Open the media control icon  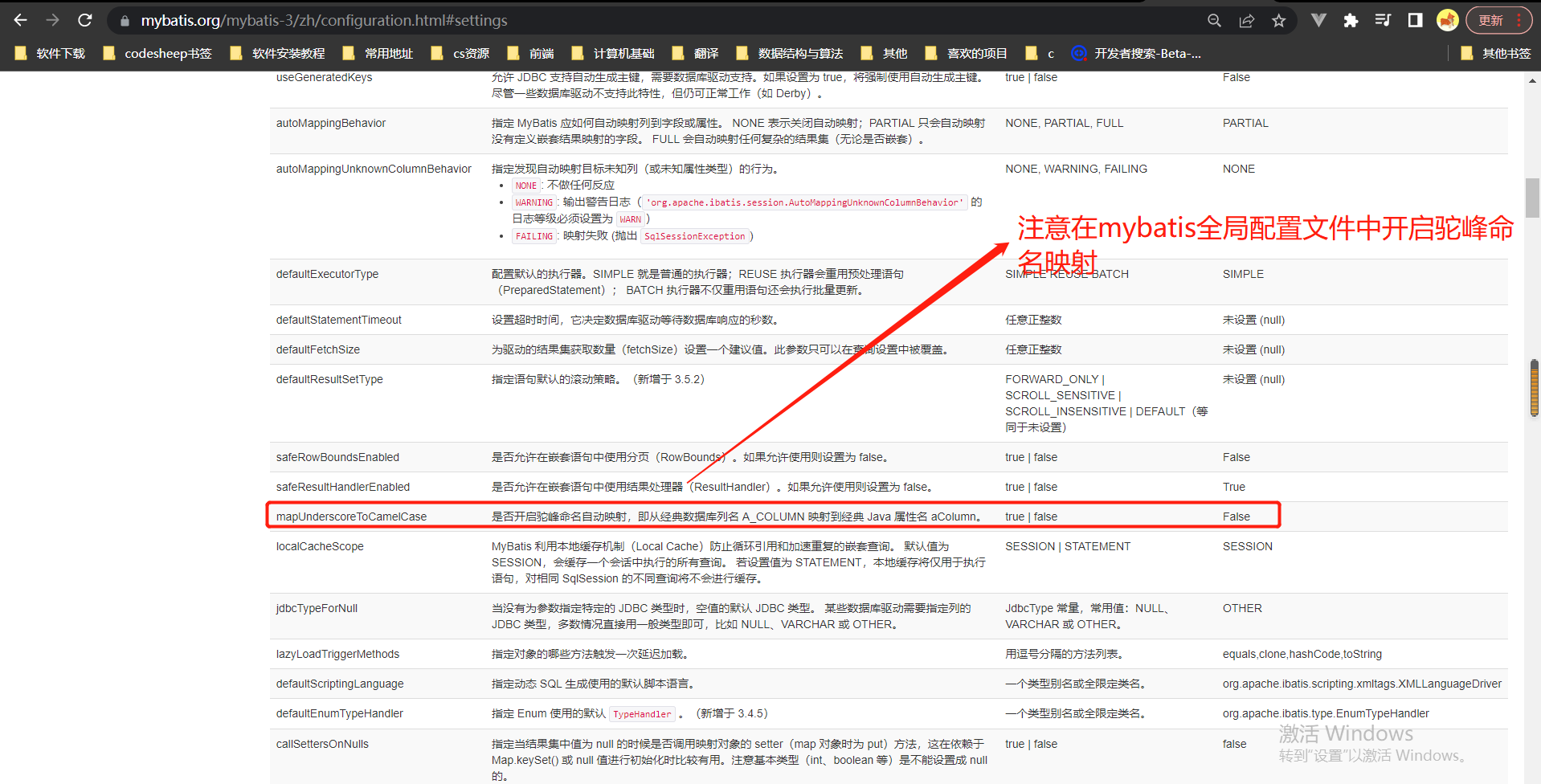click(1383, 20)
